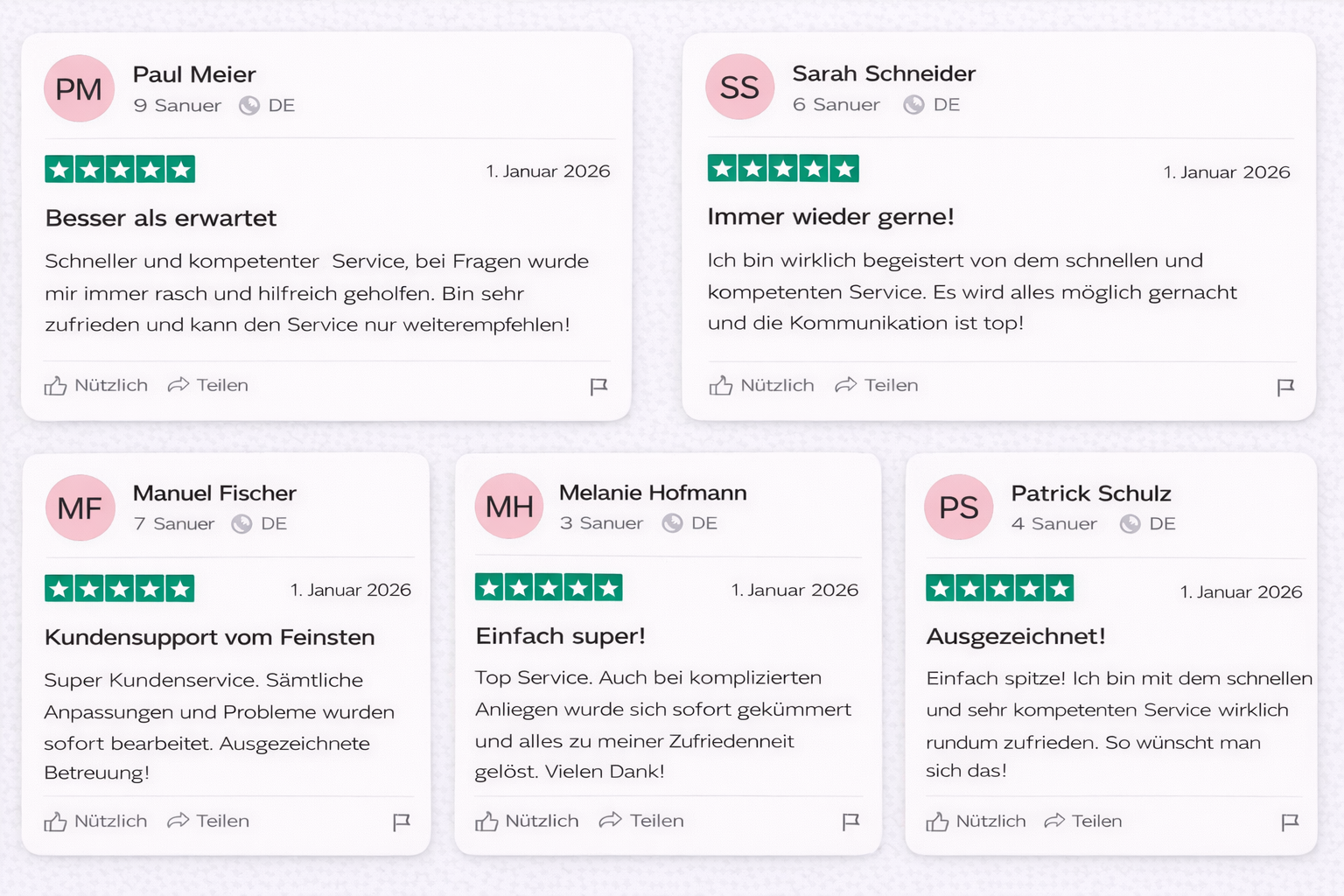Open review title 'Ausgezeichnet!'
Screen dimensions: 1344x896
[x=1015, y=636]
